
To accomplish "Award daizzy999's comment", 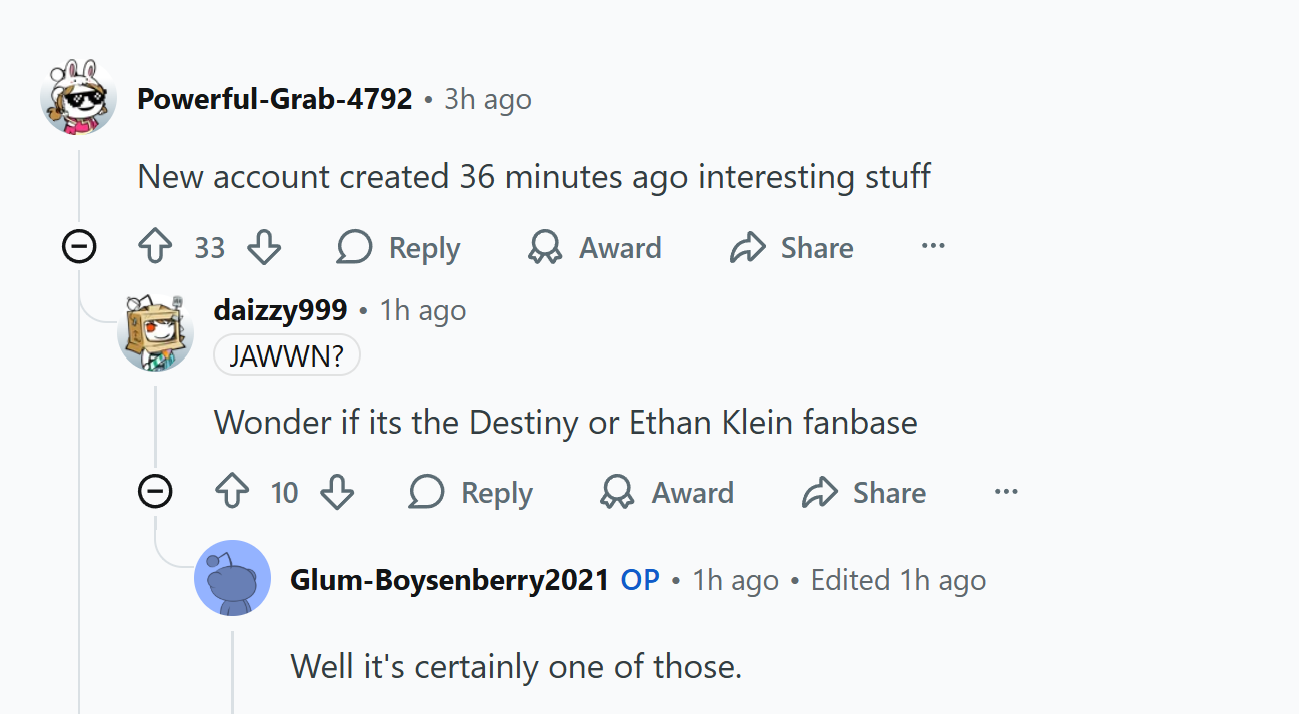I will click(x=667, y=492).
